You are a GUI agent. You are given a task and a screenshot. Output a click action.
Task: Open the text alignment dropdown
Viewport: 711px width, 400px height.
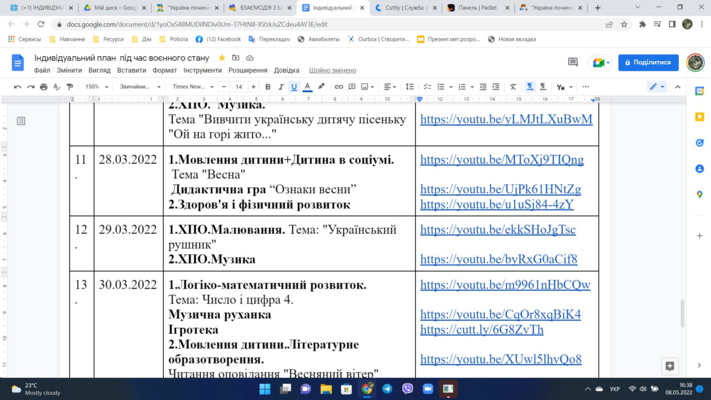[390, 87]
